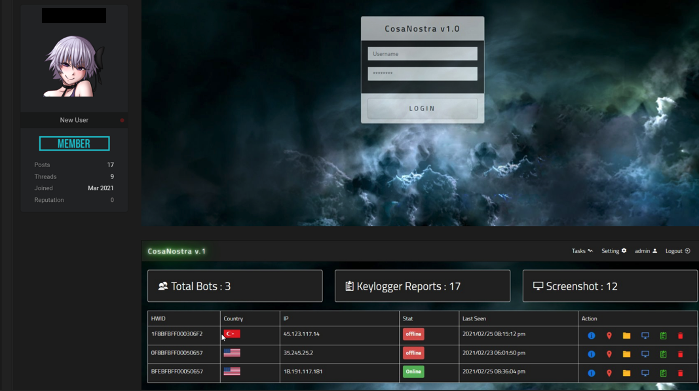This screenshot has height=391, width=699.
Task: Open the Setting menu with gear
Action: click(x=614, y=251)
